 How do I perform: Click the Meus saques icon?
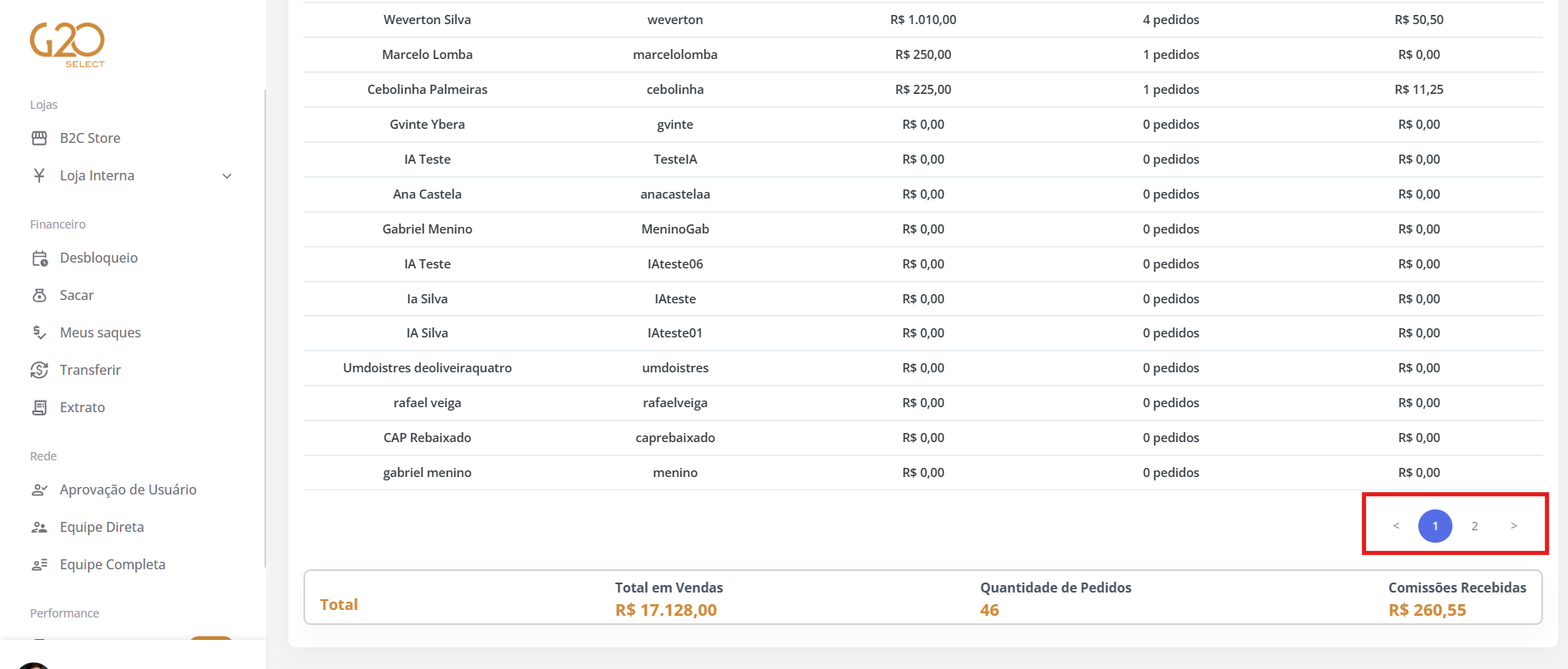pos(39,332)
